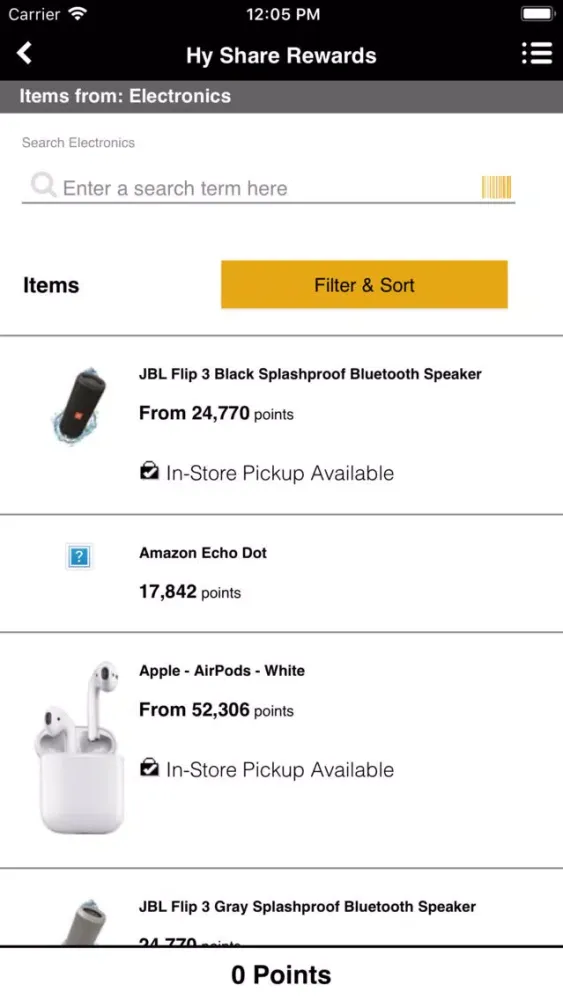The image size is (563, 1000).
Task: Tap the back arrow icon
Action: pos(24,54)
